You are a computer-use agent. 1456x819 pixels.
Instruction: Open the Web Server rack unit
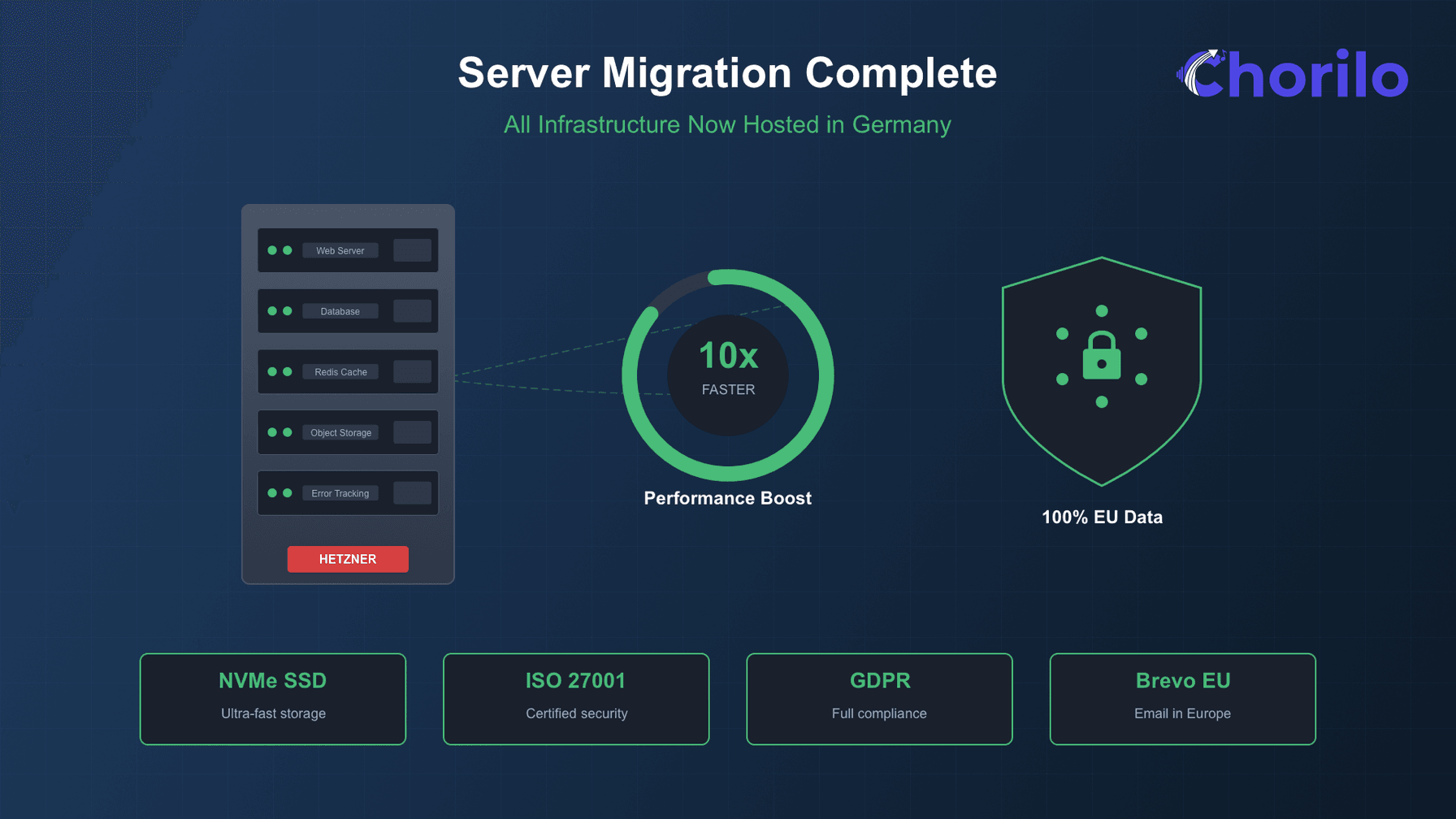348,250
